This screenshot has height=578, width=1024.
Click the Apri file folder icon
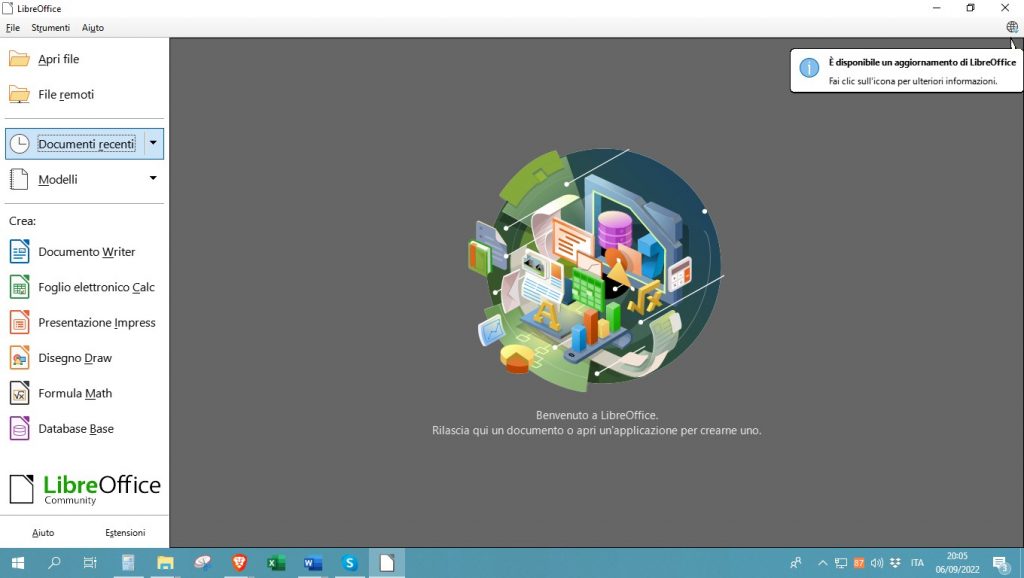(20, 58)
